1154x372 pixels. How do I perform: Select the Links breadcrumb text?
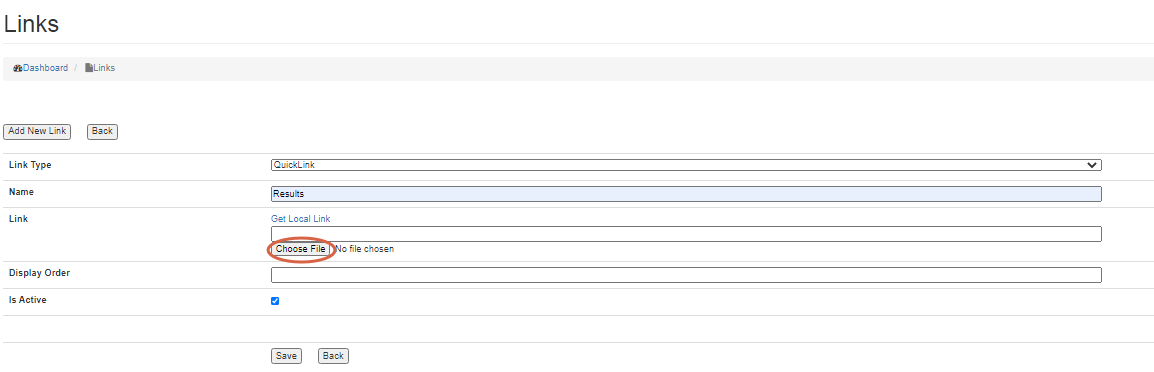click(104, 68)
